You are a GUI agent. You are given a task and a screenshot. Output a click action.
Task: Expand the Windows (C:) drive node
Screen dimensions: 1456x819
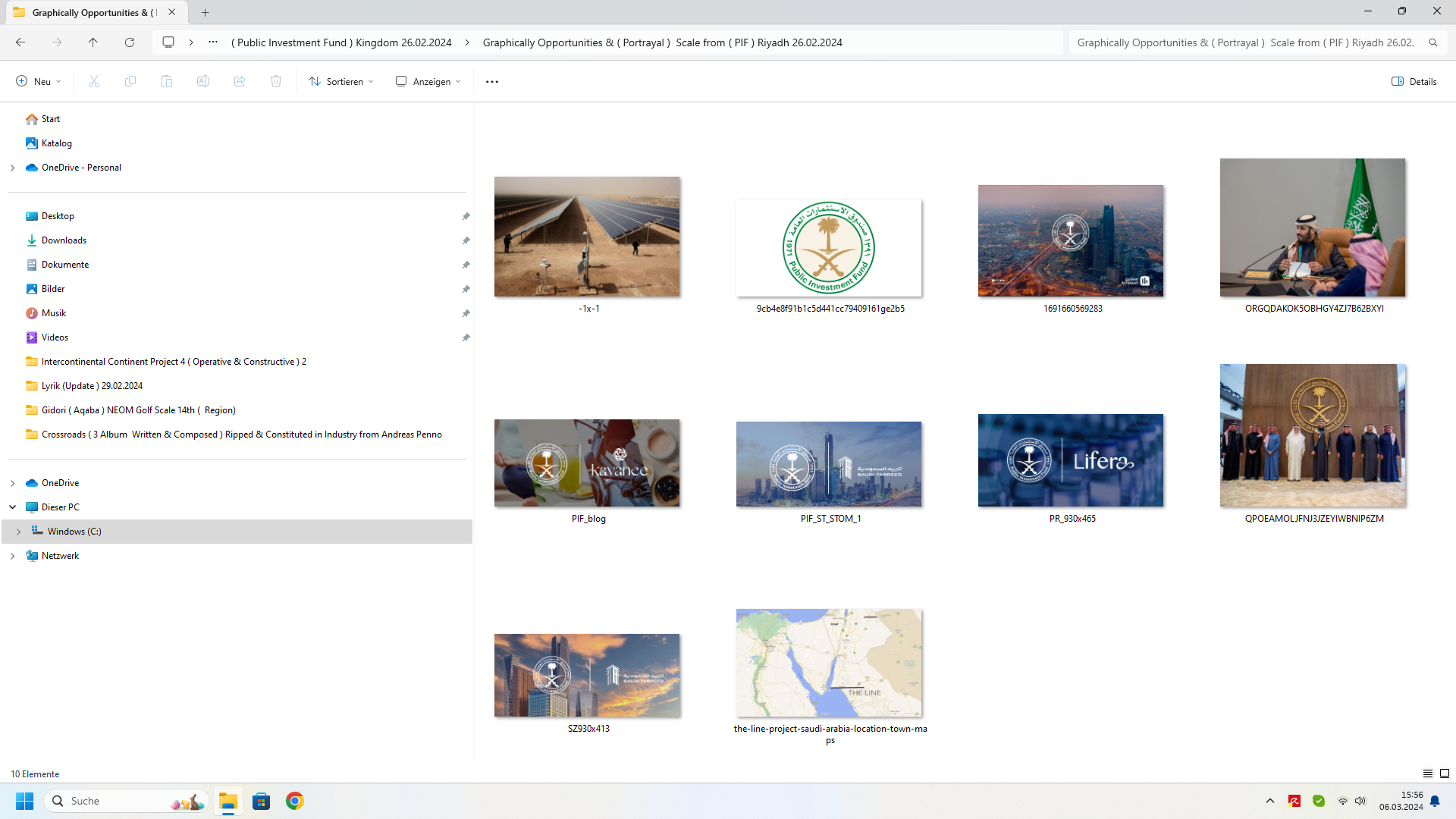[x=18, y=532]
